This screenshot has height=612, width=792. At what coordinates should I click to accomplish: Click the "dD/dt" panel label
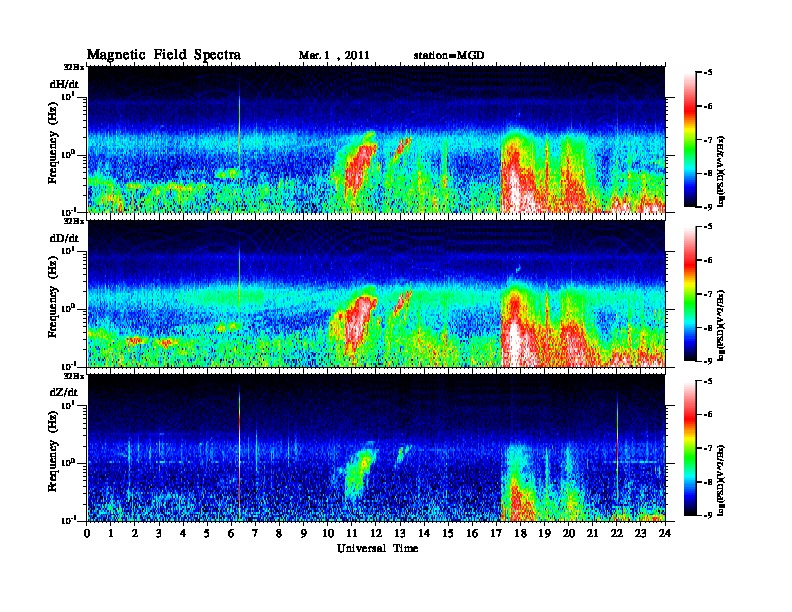64,238
